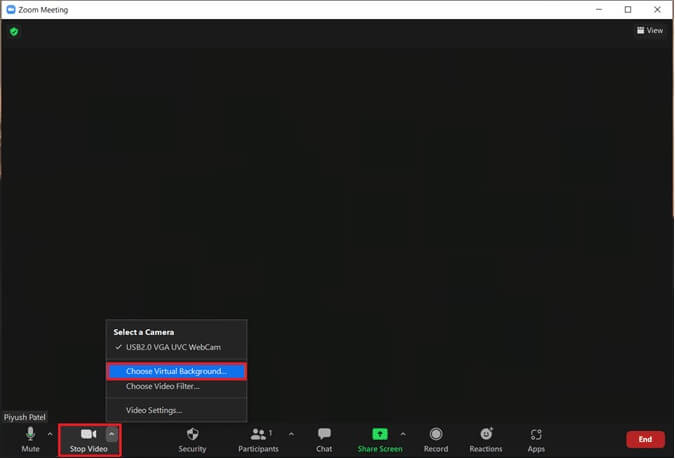Open the Participants panel

pos(258,439)
